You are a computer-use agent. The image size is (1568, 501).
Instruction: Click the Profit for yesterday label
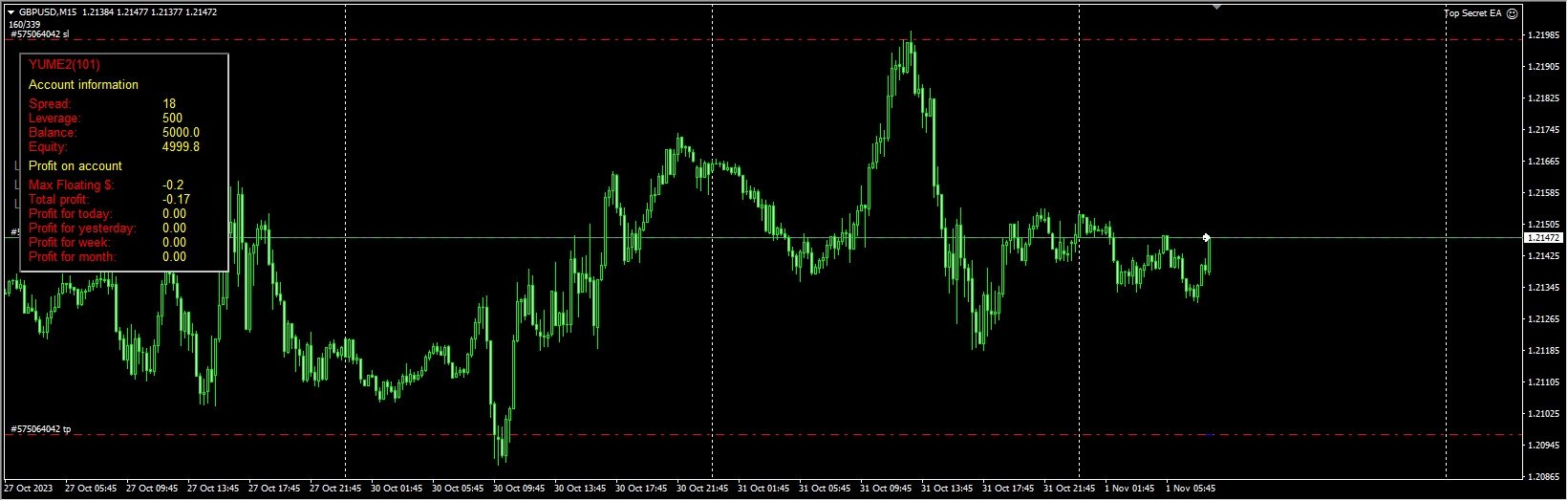(x=82, y=228)
